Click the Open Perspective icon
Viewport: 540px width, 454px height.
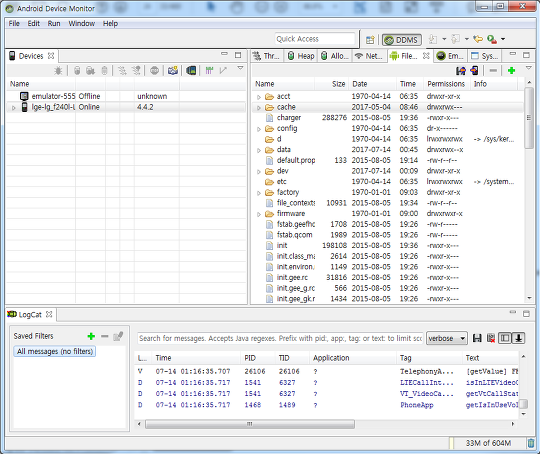point(370,40)
